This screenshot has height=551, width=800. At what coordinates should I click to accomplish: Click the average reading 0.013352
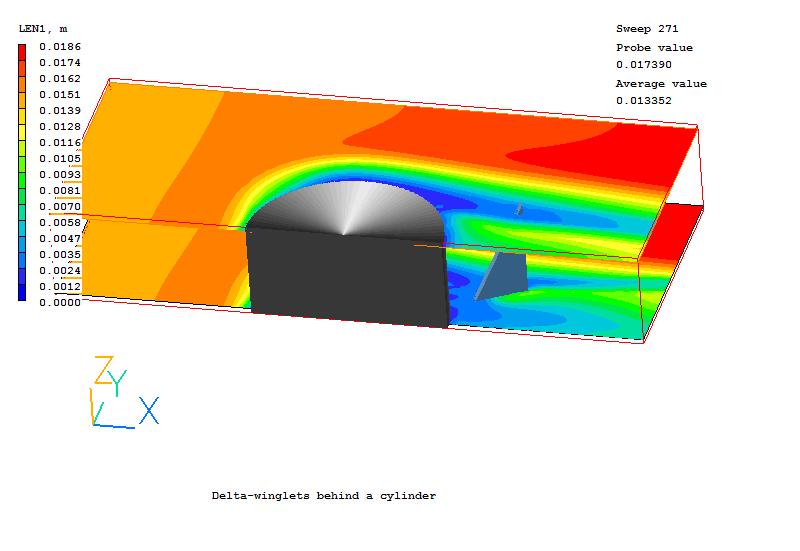[643, 100]
